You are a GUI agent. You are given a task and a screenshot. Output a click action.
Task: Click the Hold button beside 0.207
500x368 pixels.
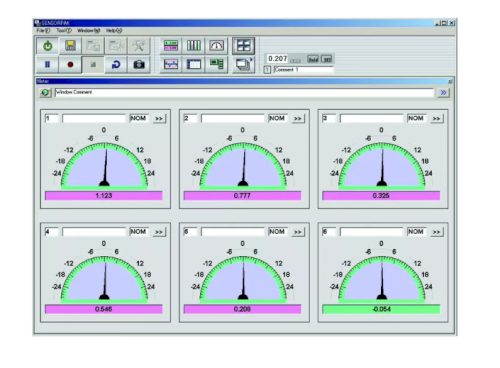point(313,59)
